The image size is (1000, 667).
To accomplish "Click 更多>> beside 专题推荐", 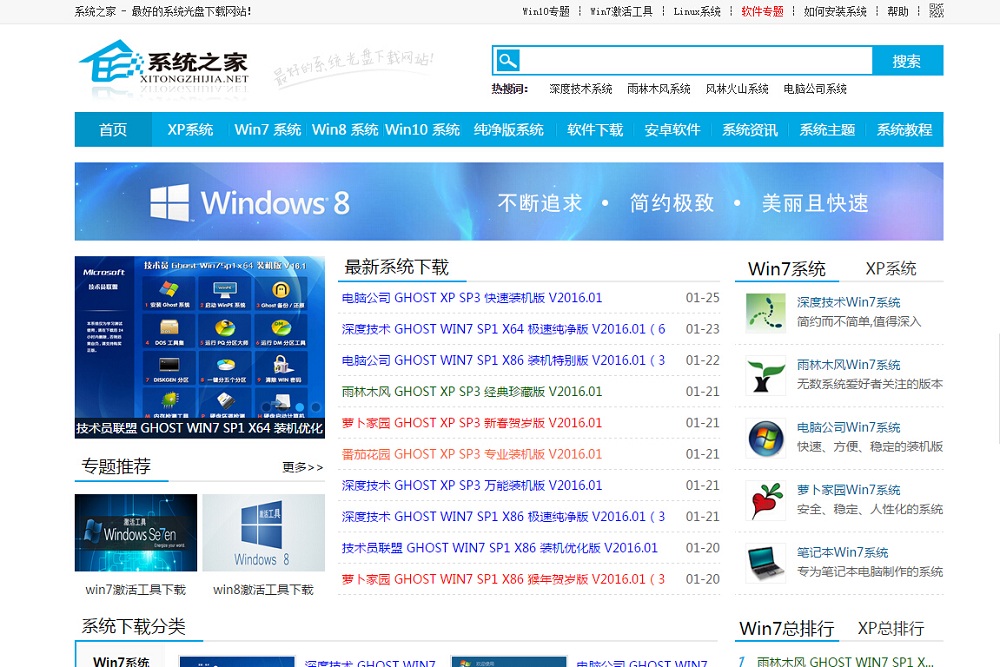I will 302,467.
